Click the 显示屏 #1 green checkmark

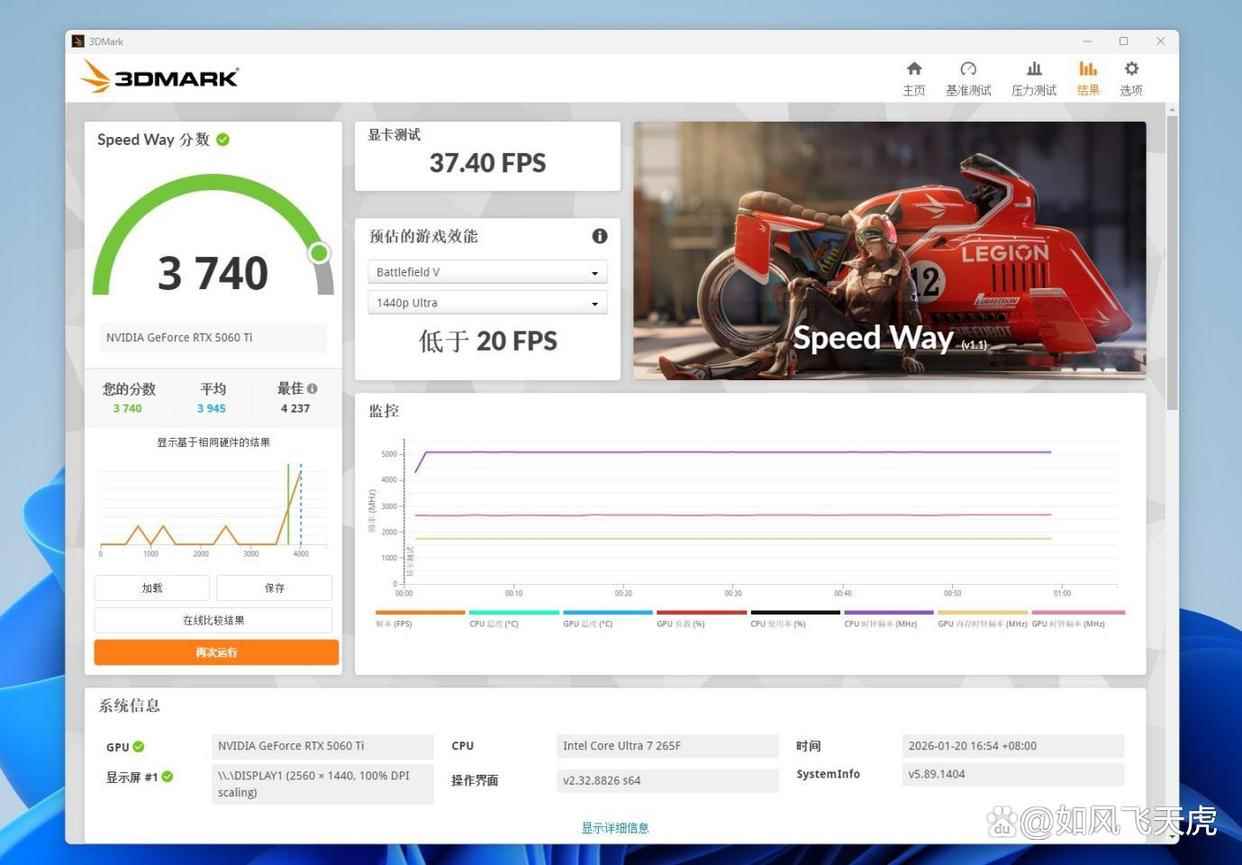(168, 776)
